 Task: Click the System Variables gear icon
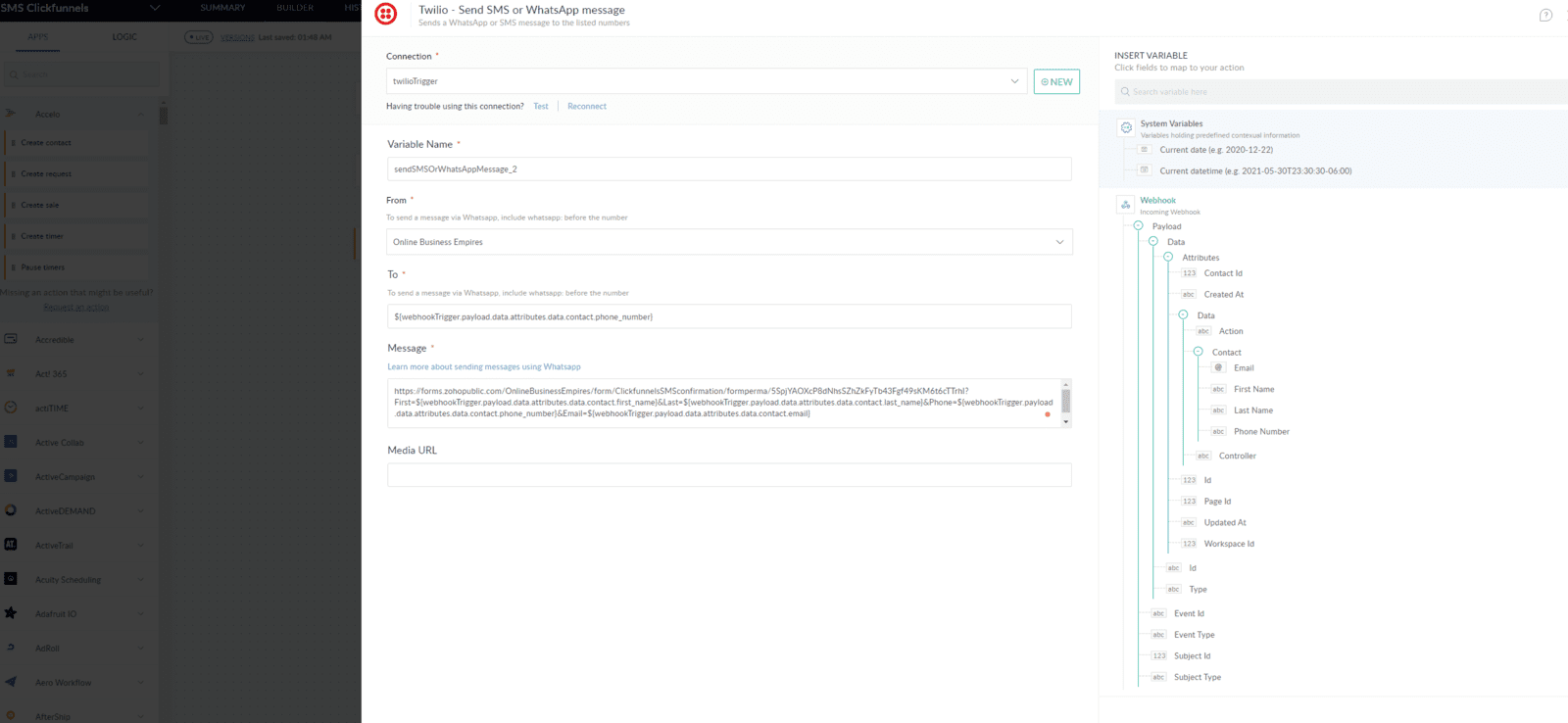[1126, 127]
